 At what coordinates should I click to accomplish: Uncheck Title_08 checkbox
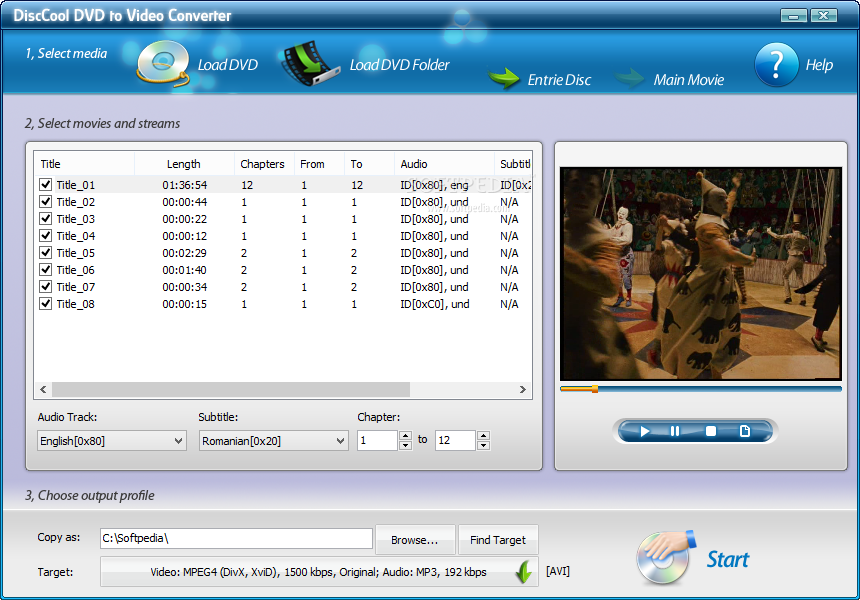click(46, 304)
